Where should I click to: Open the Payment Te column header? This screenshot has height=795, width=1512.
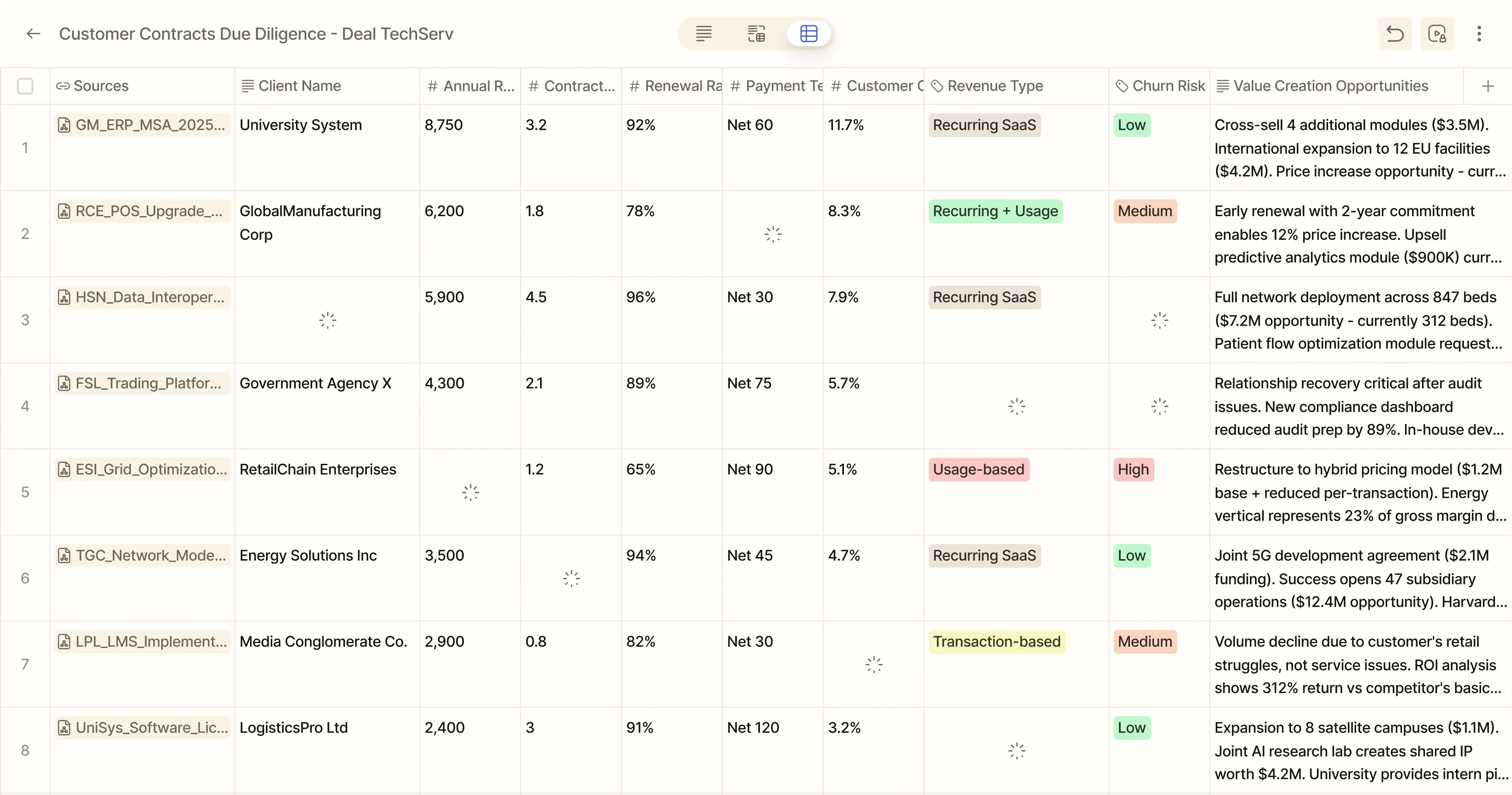point(773,86)
